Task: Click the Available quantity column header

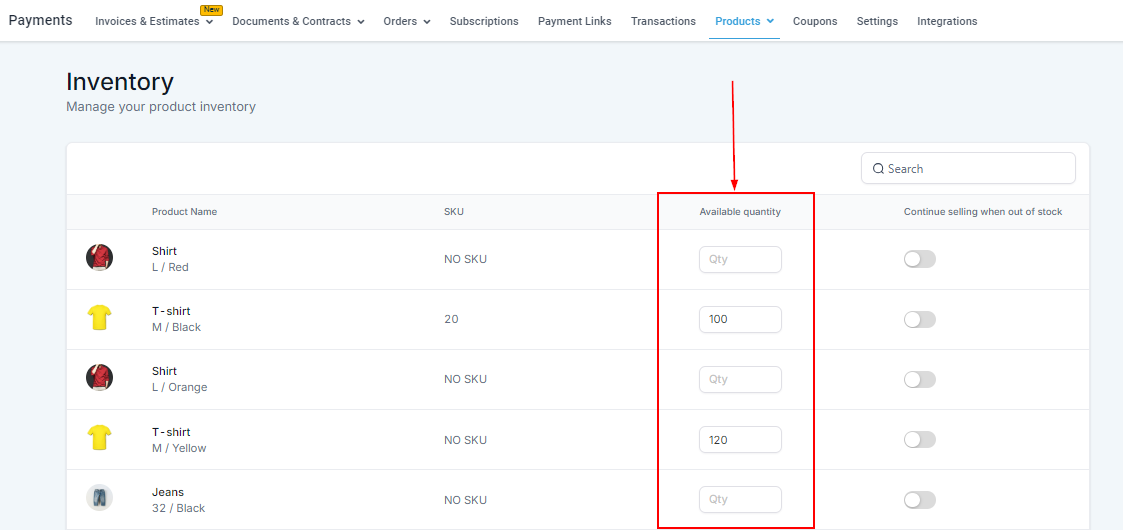Action: click(x=740, y=212)
